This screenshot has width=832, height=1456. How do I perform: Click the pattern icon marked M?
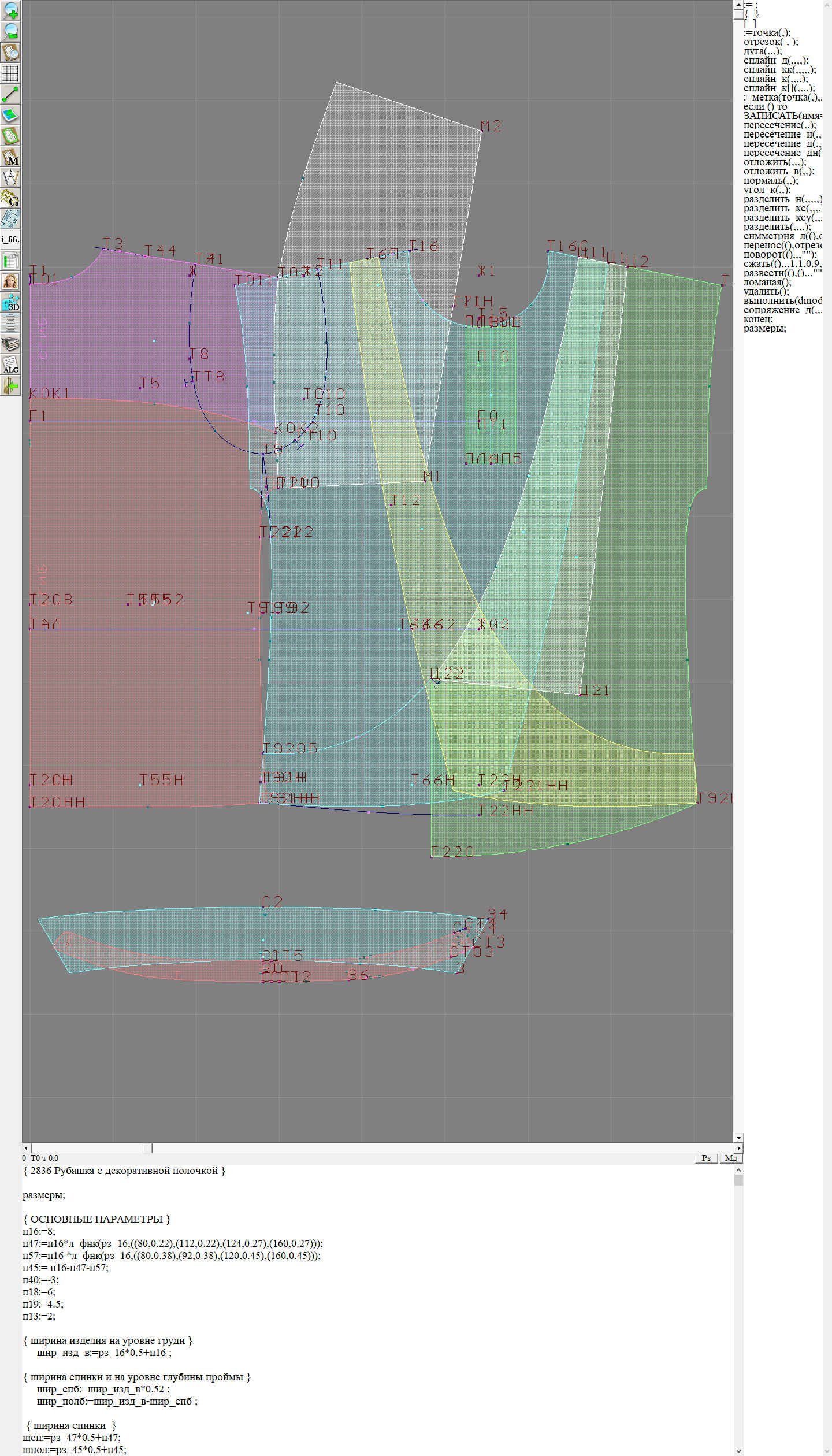pyautogui.click(x=10, y=157)
